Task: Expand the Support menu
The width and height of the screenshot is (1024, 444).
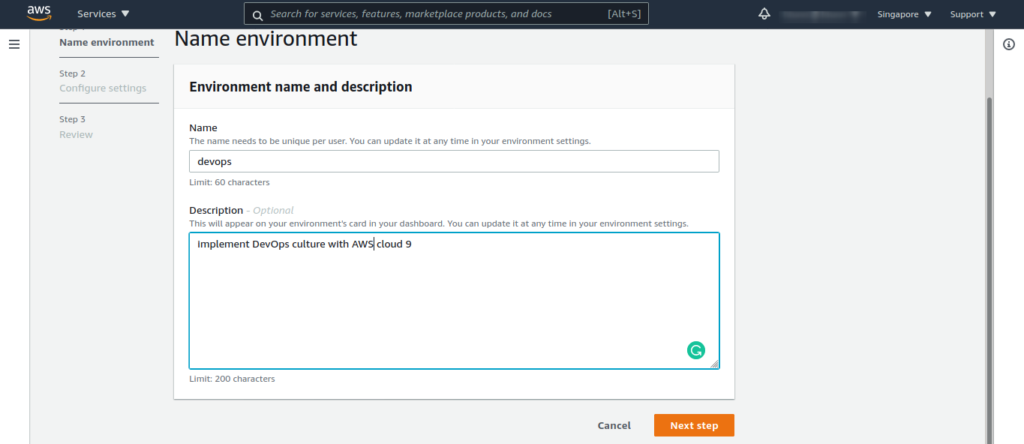Action: tap(973, 14)
